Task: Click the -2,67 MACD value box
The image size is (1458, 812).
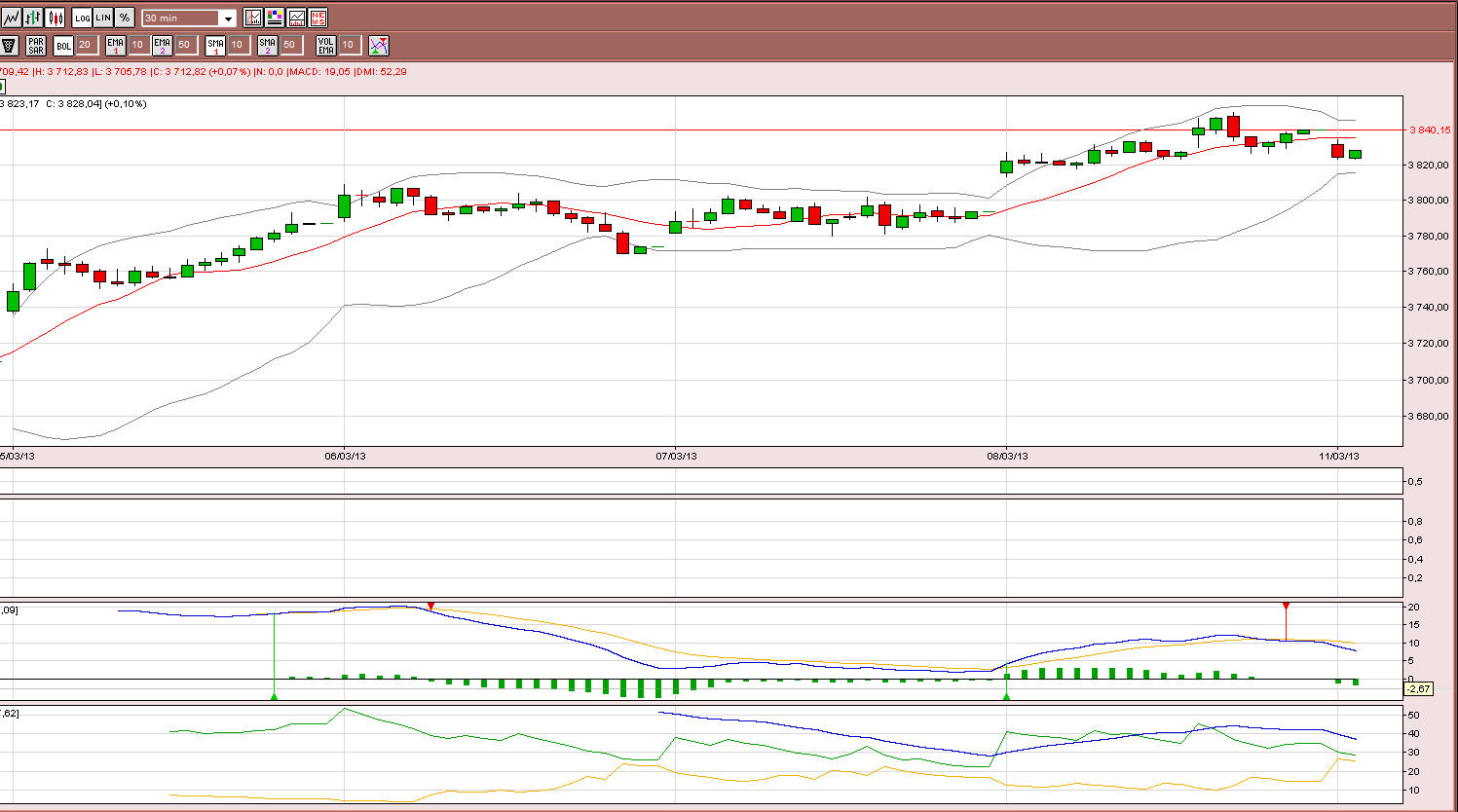Action: [1418, 689]
